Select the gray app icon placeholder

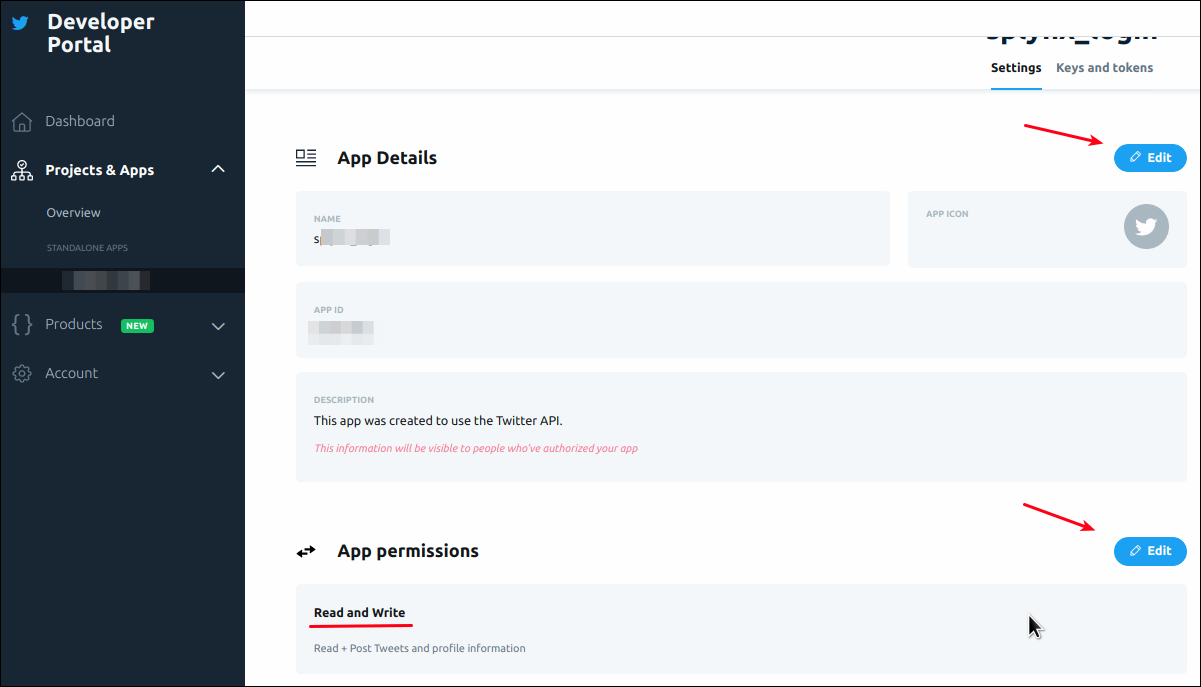[1146, 227]
